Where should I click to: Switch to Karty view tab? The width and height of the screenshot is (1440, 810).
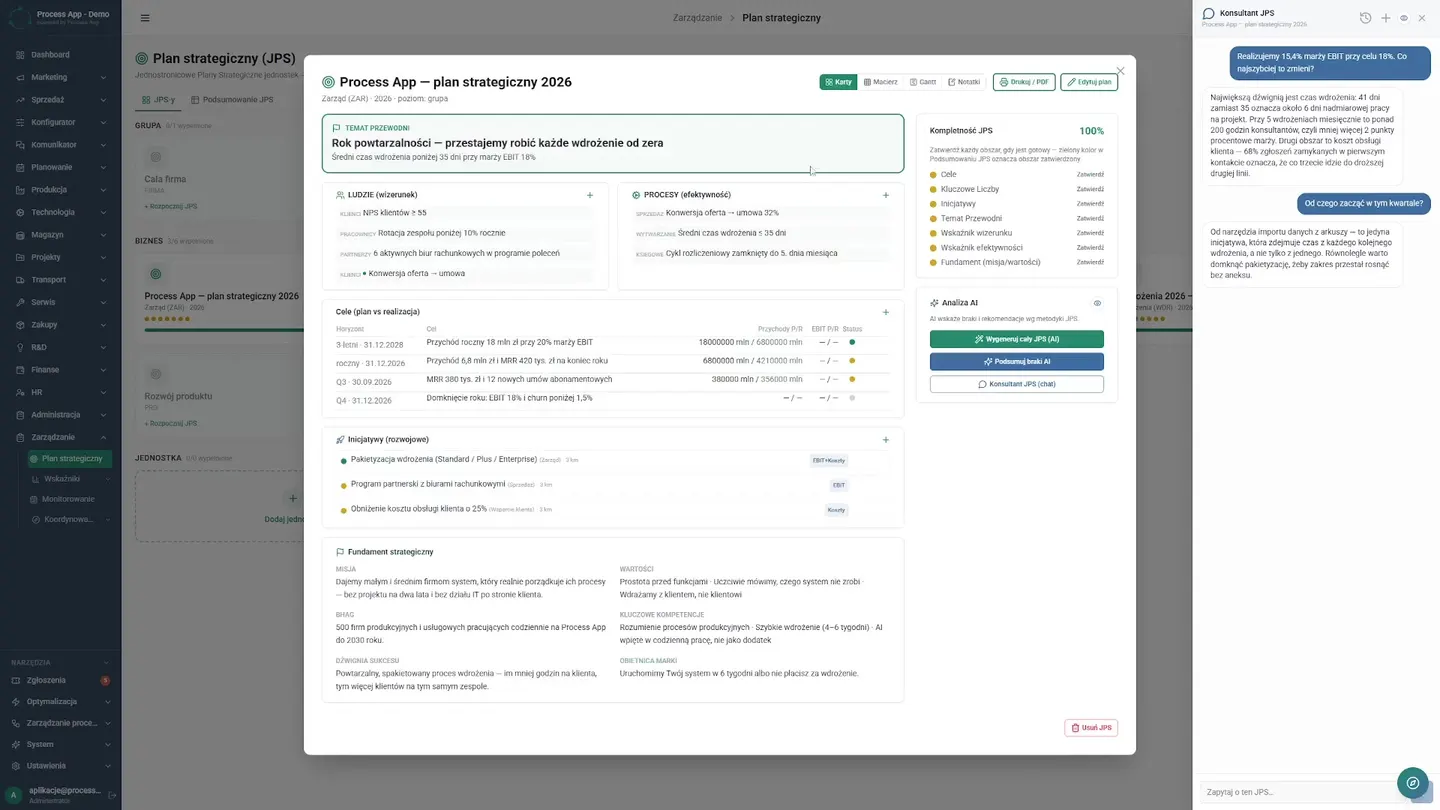coord(837,82)
